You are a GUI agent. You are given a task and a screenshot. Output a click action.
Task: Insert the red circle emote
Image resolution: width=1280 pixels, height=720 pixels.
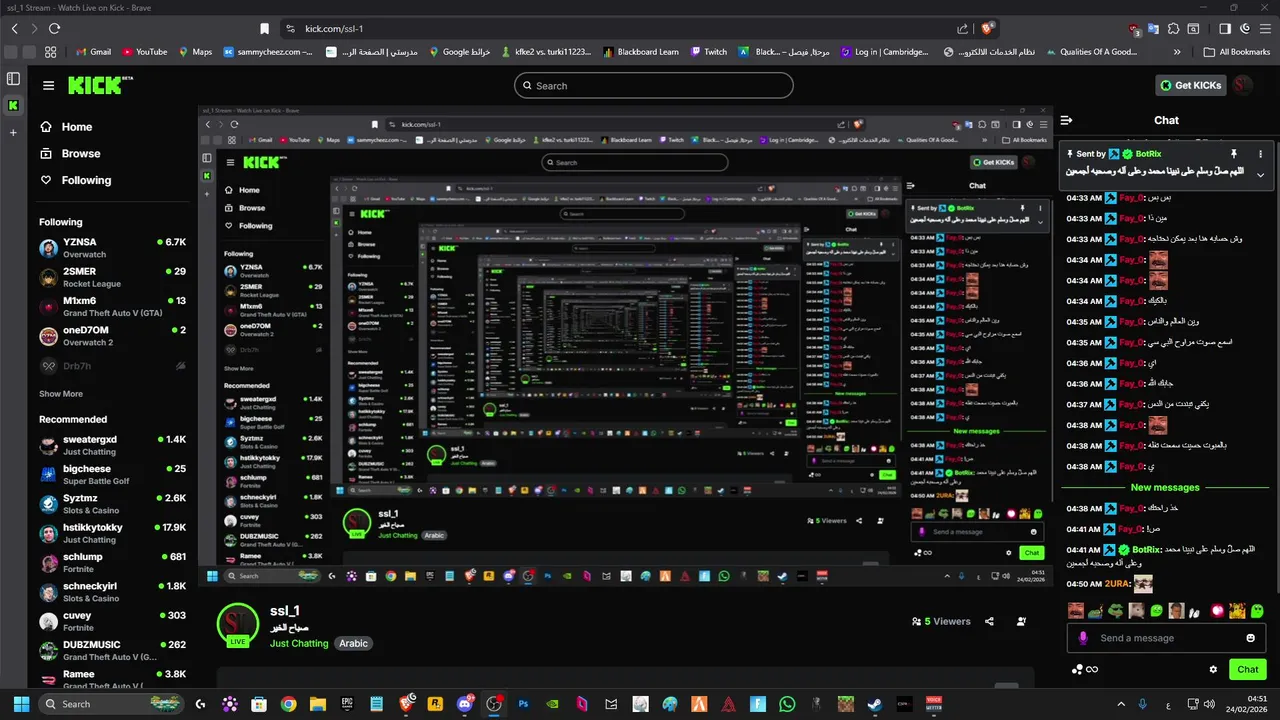(1218, 610)
